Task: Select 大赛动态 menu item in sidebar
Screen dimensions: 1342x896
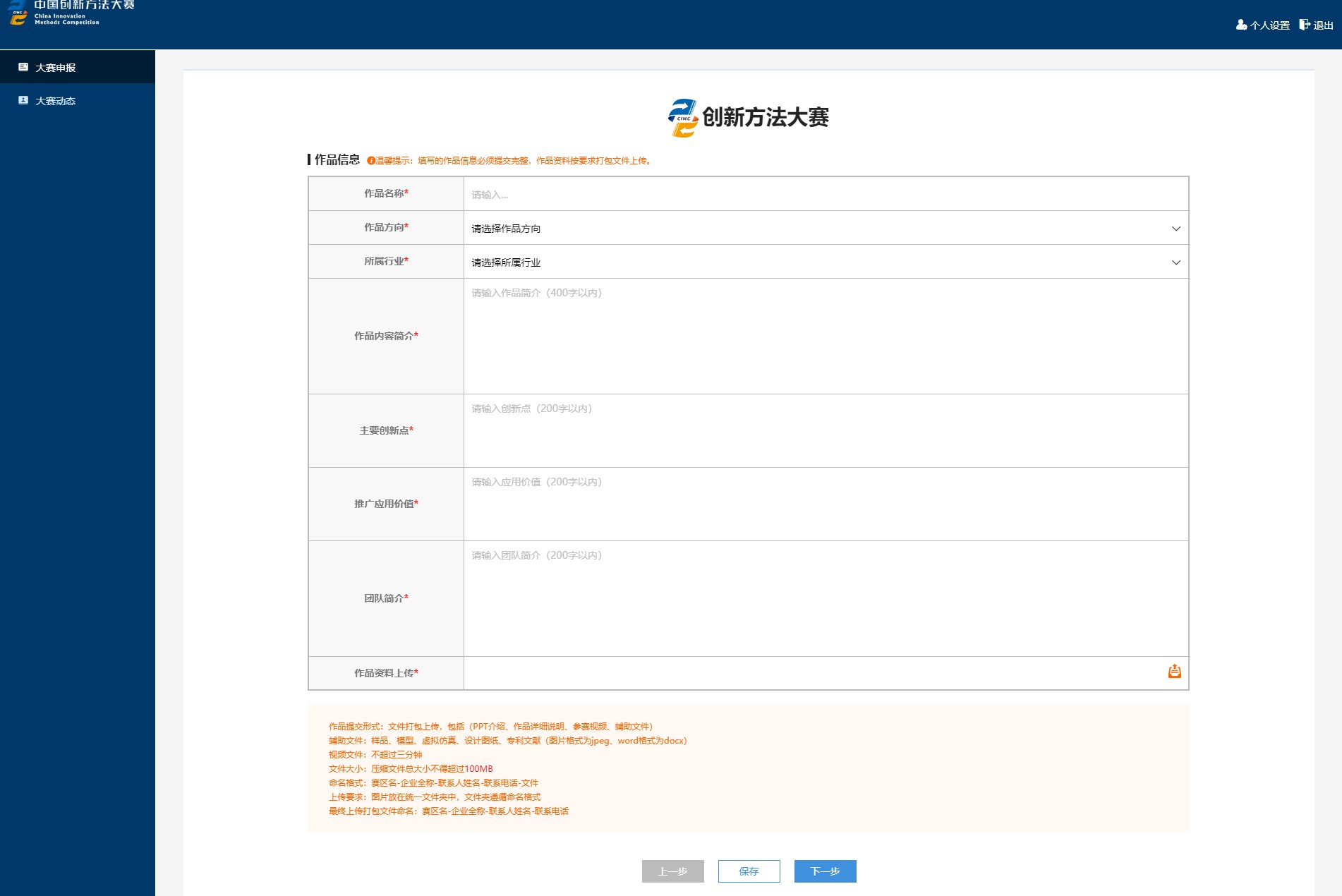Action: [x=78, y=100]
